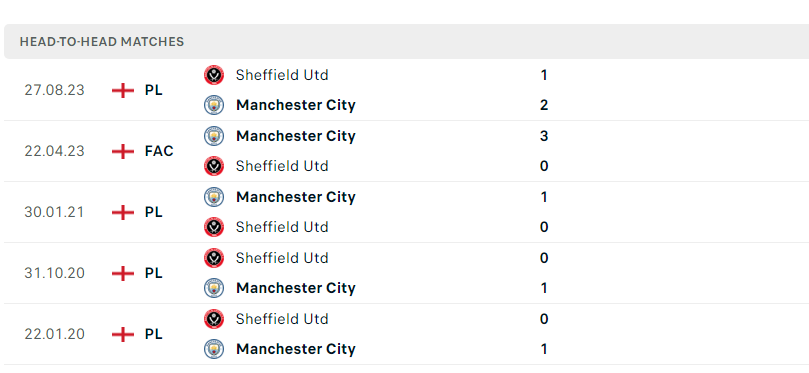Viewport: 809px width, 373px height.
Task: Click Sheffield Utd crest in 27.08.23 match
Action: point(214,75)
